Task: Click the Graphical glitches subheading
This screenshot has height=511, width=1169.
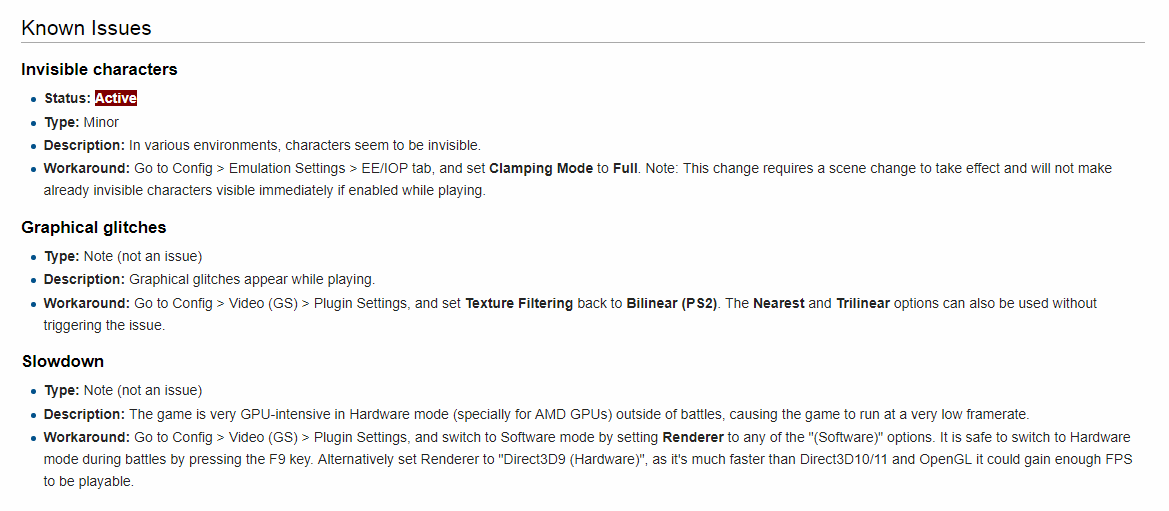Action: tap(93, 227)
